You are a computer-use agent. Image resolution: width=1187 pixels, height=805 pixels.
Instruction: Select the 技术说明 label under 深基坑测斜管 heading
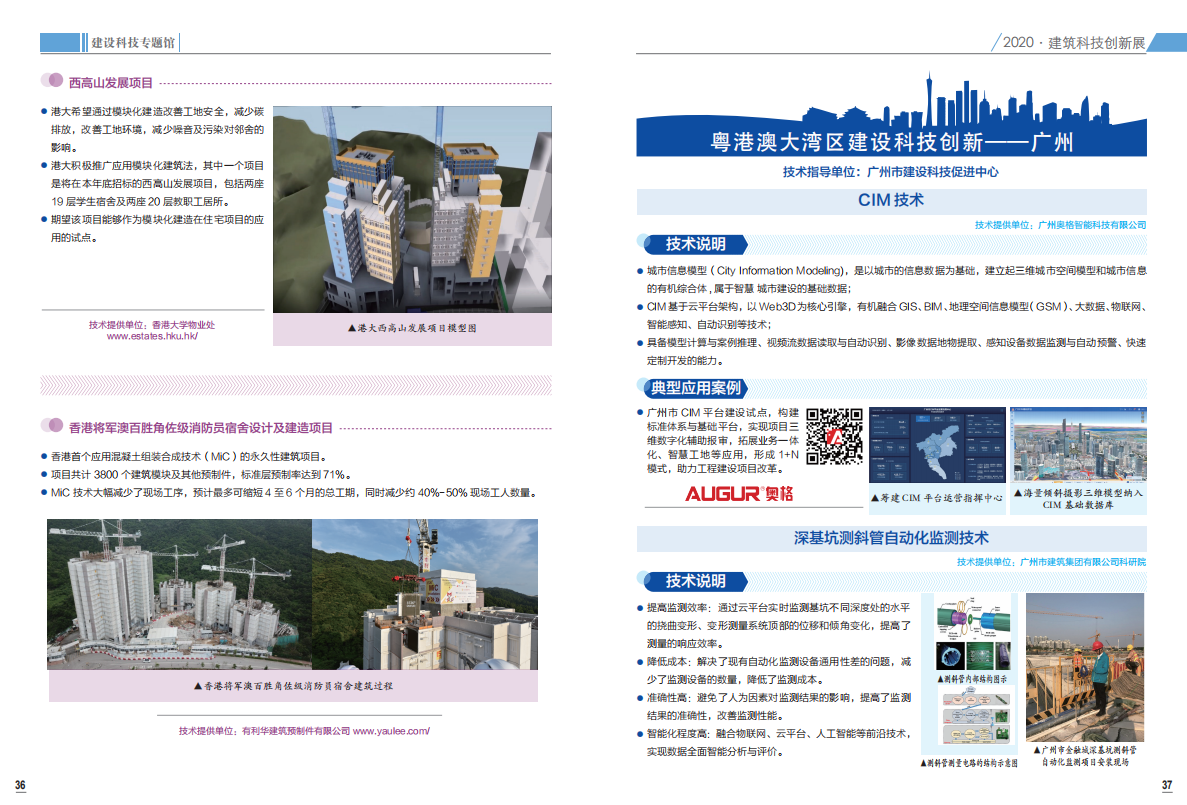[x=695, y=581]
